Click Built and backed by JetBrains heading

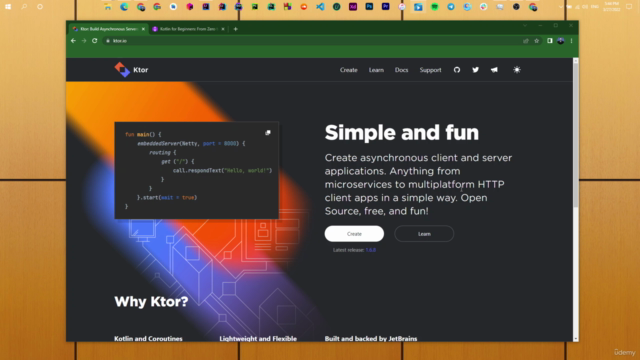click(x=371, y=339)
